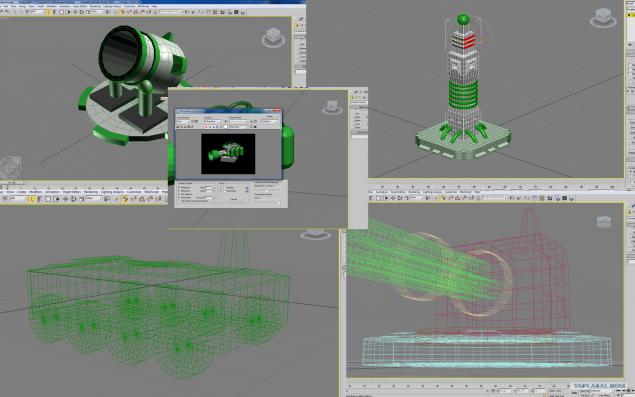Click the Render button in the frame window

(x=233, y=199)
